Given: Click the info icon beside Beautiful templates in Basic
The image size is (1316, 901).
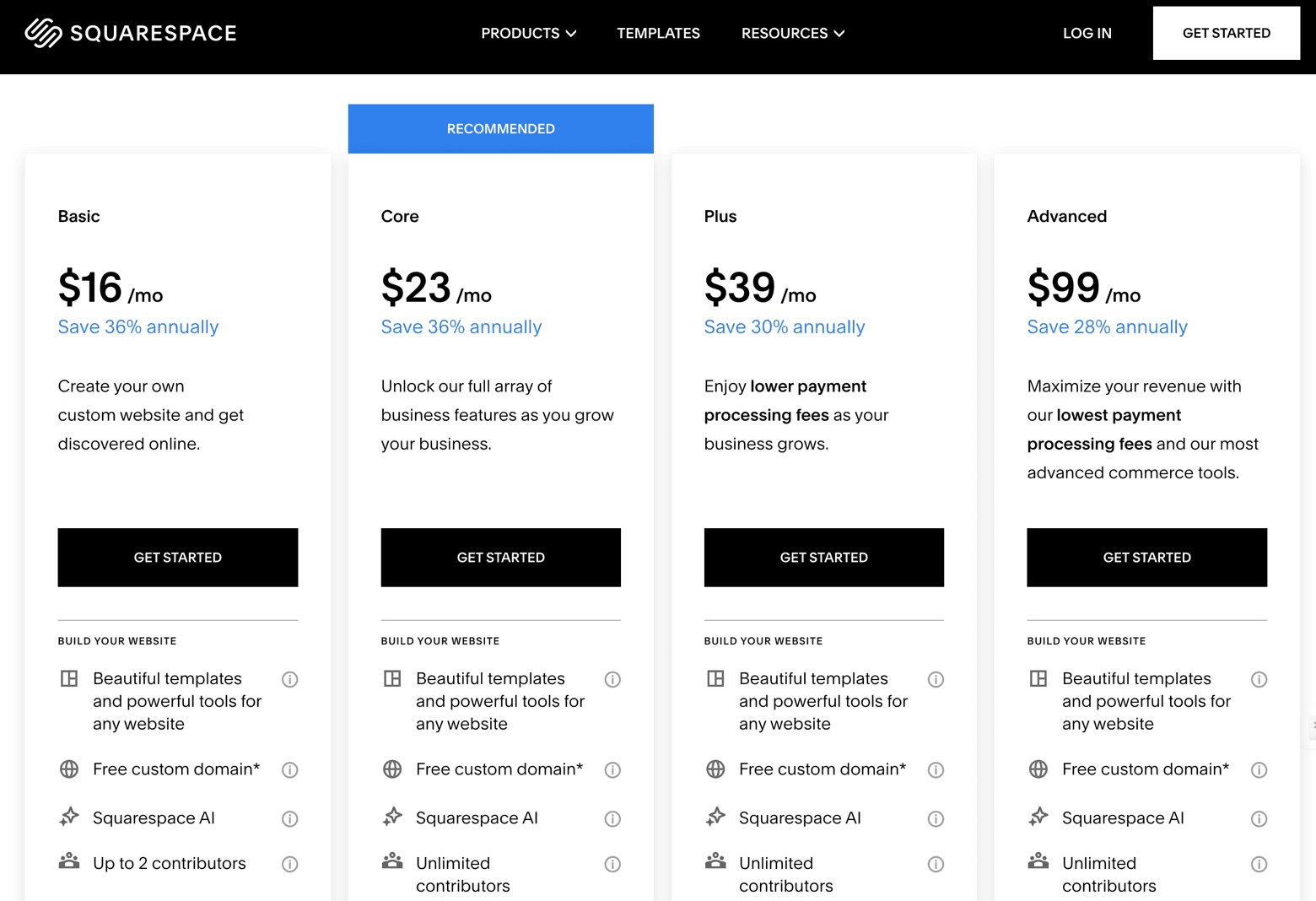Looking at the screenshot, I should 290,679.
